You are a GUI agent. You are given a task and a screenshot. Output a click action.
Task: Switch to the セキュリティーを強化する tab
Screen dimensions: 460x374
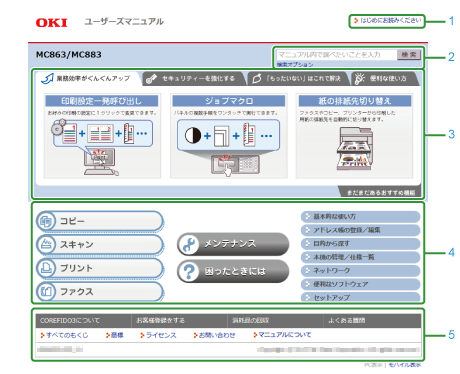194,79
